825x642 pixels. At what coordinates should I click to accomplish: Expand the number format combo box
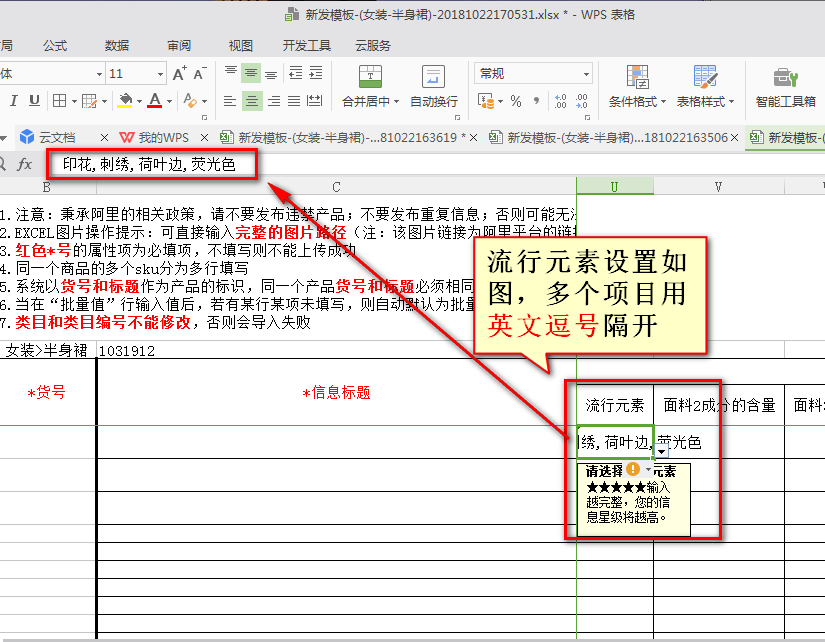(587, 73)
